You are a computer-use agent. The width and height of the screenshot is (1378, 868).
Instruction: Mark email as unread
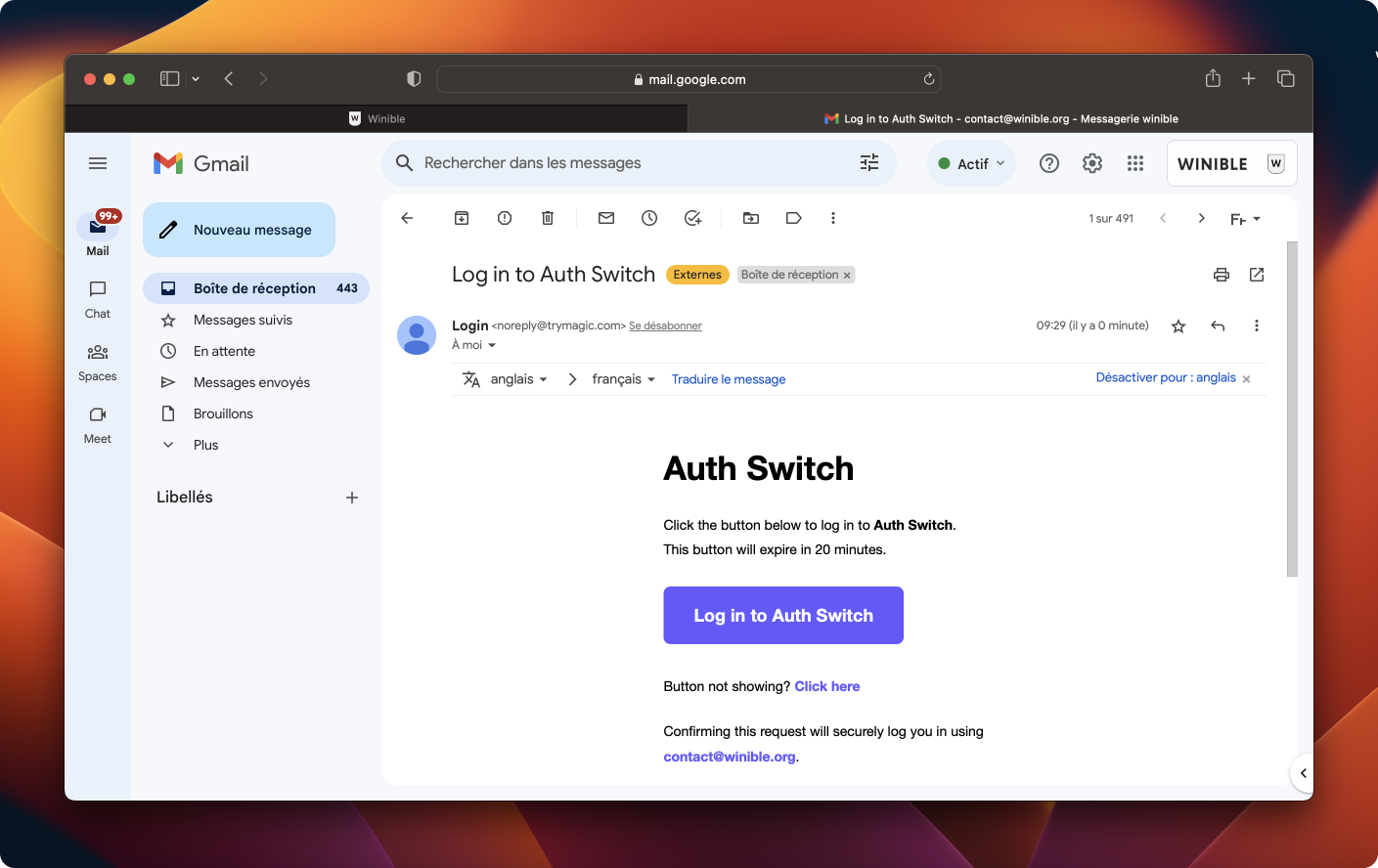pos(606,218)
